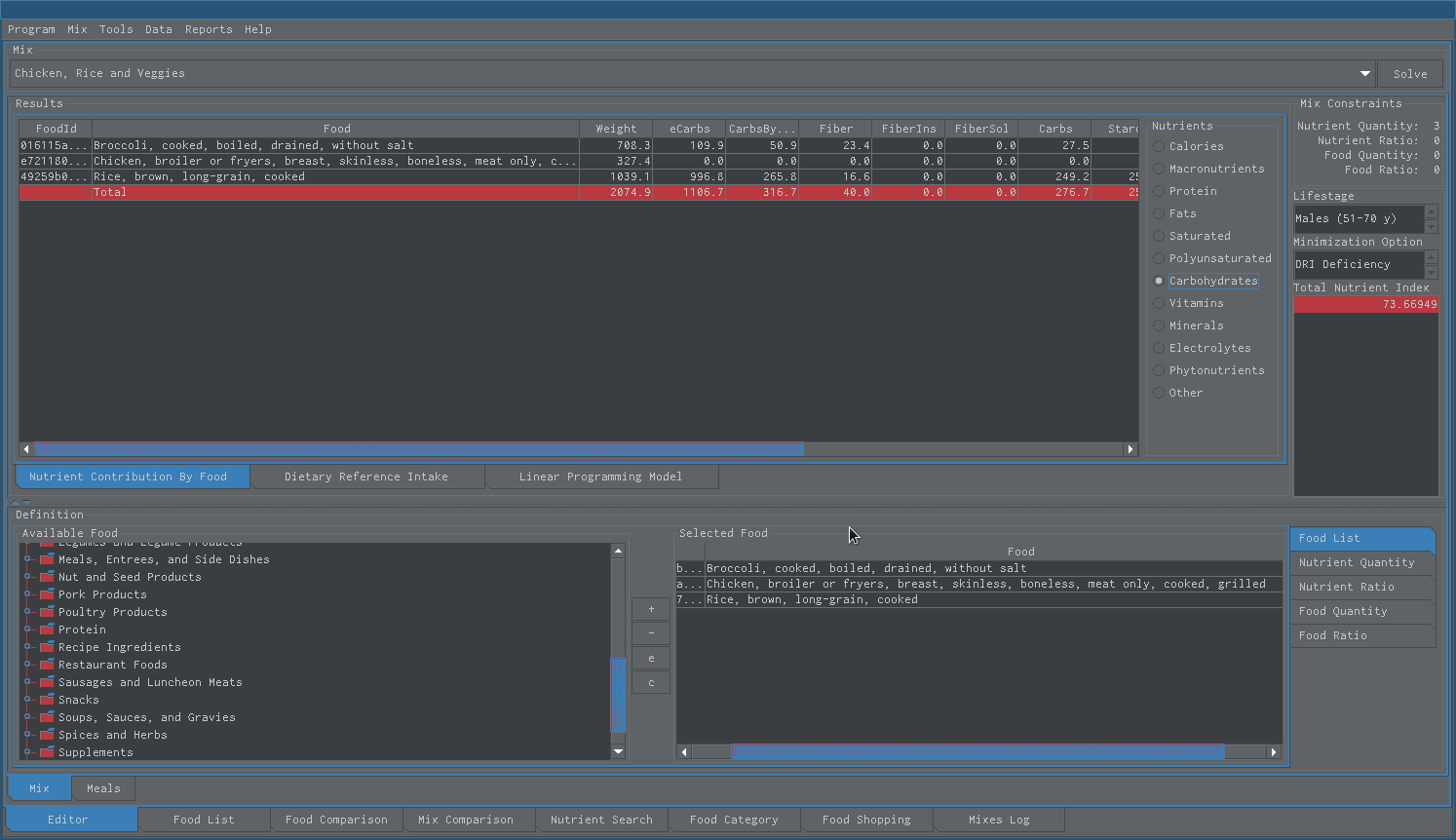Click the Fiber column header
This screenshot has height=840, width=1456.
(835, 129)
